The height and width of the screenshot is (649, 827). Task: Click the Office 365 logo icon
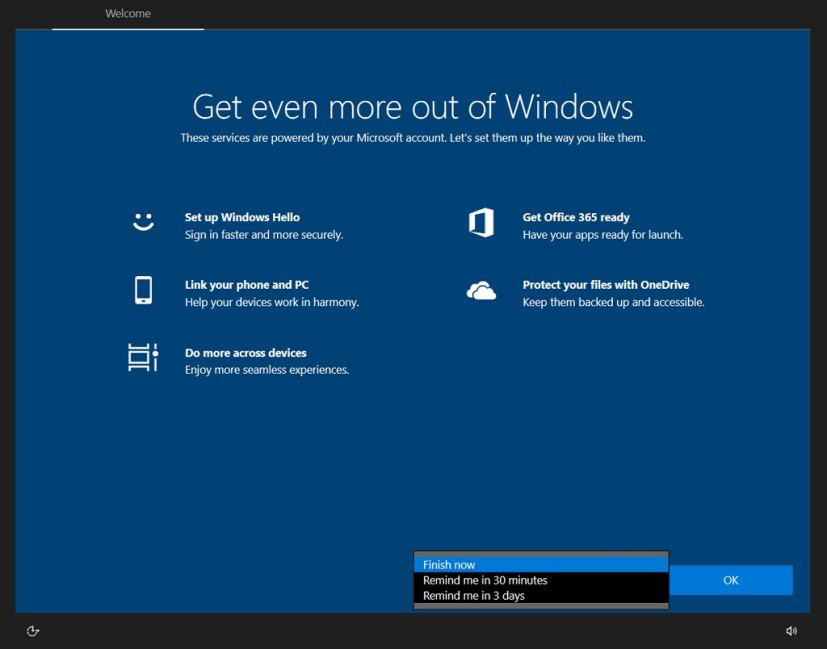click(481, 222)
